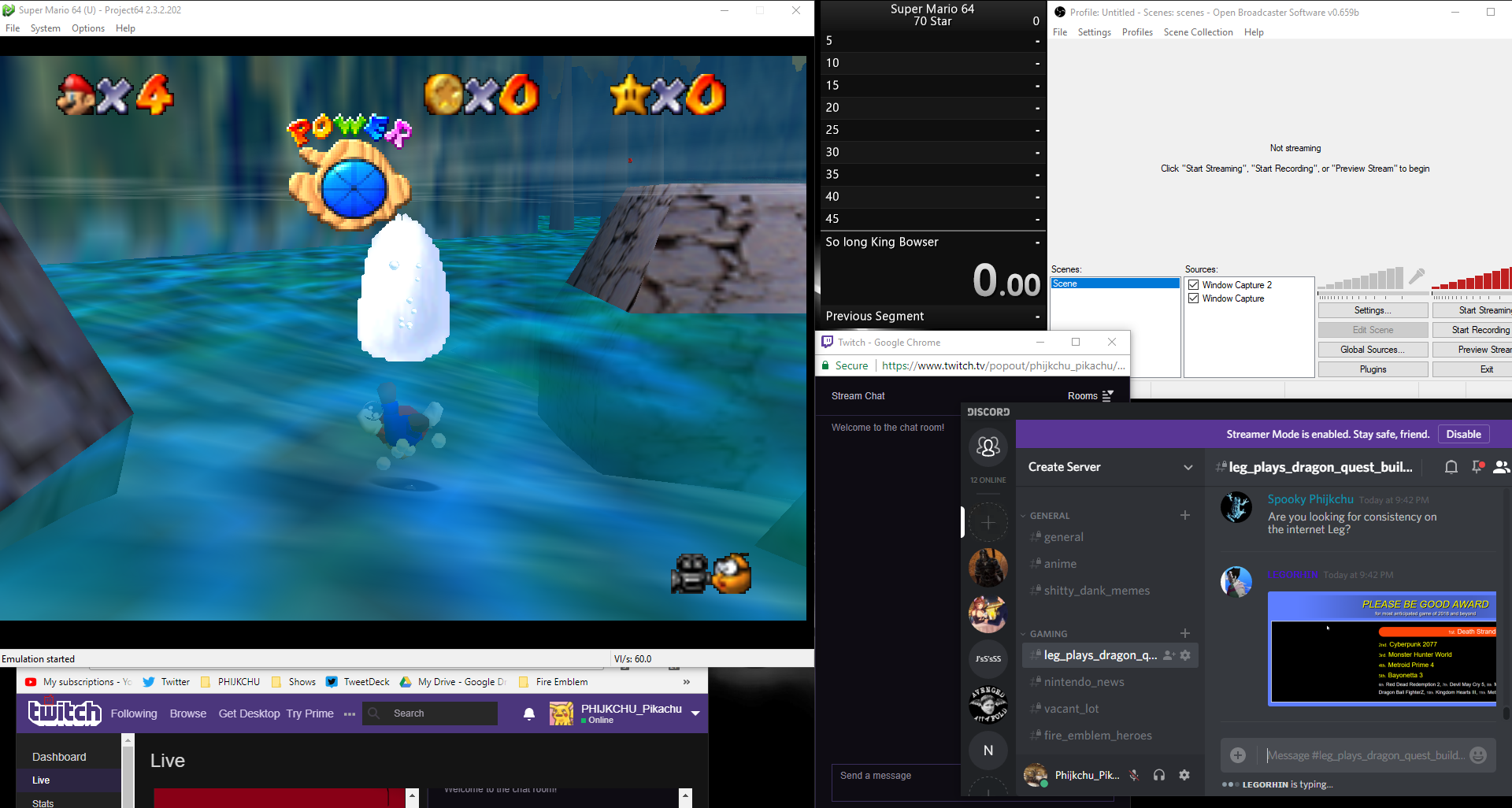Open the Project64 Options menu
1512x808 pixels.
pos(88,28)
